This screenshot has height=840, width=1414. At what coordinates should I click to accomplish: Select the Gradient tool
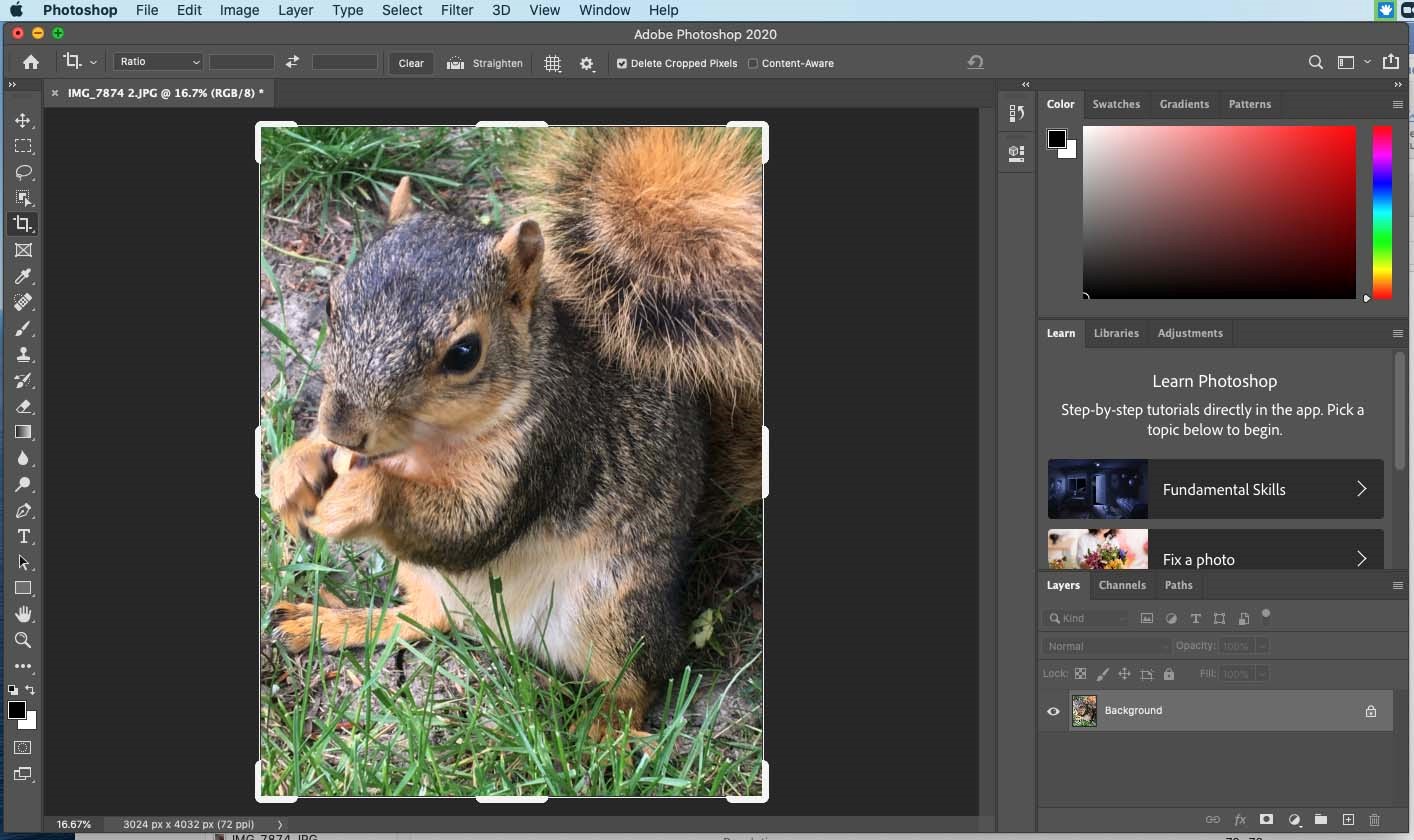[23, 432]
